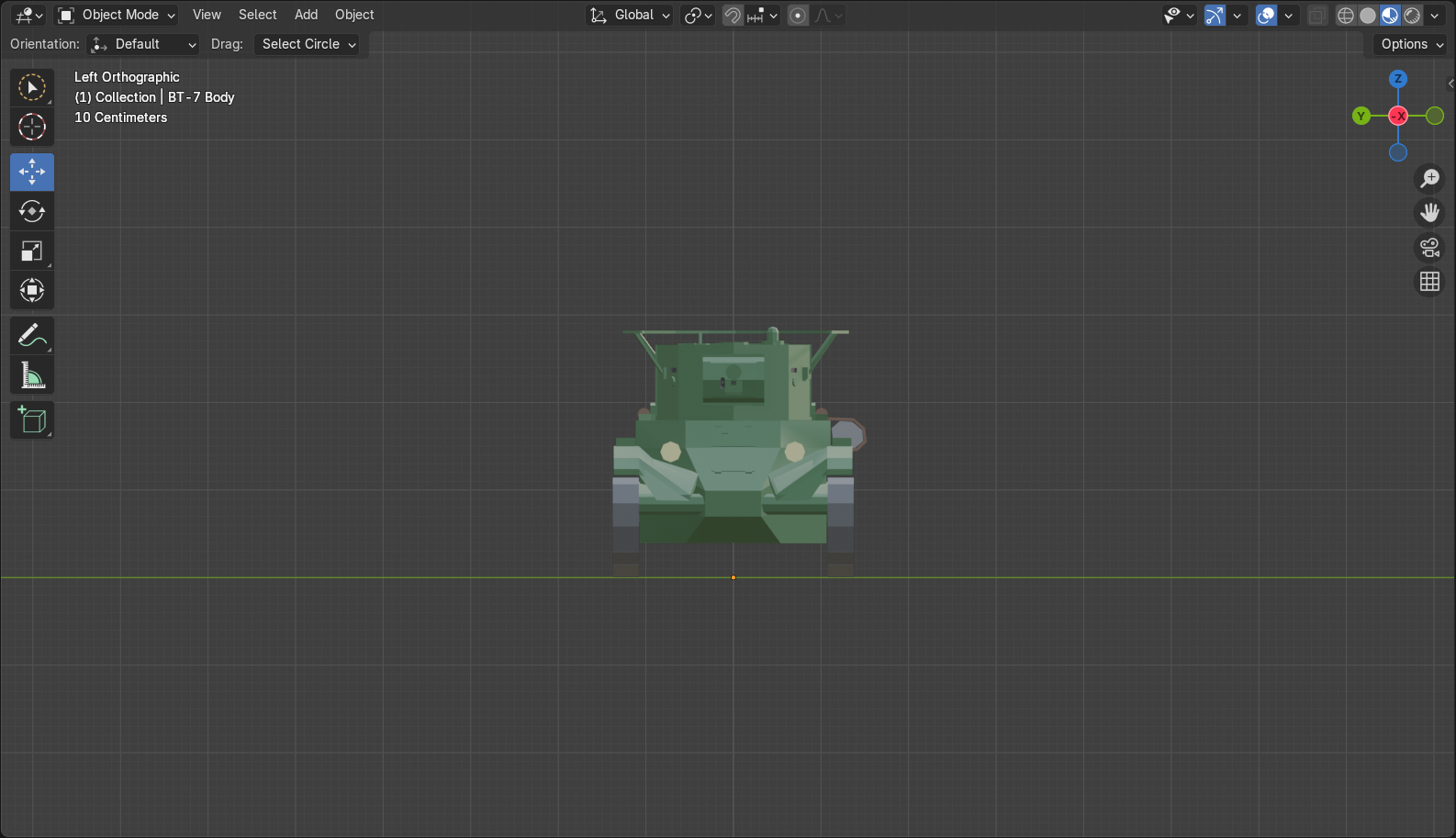This screenshot has width=1456, height=838.
Task: Open the Drag Select Circle dropdown
Action: click(307, 44)
